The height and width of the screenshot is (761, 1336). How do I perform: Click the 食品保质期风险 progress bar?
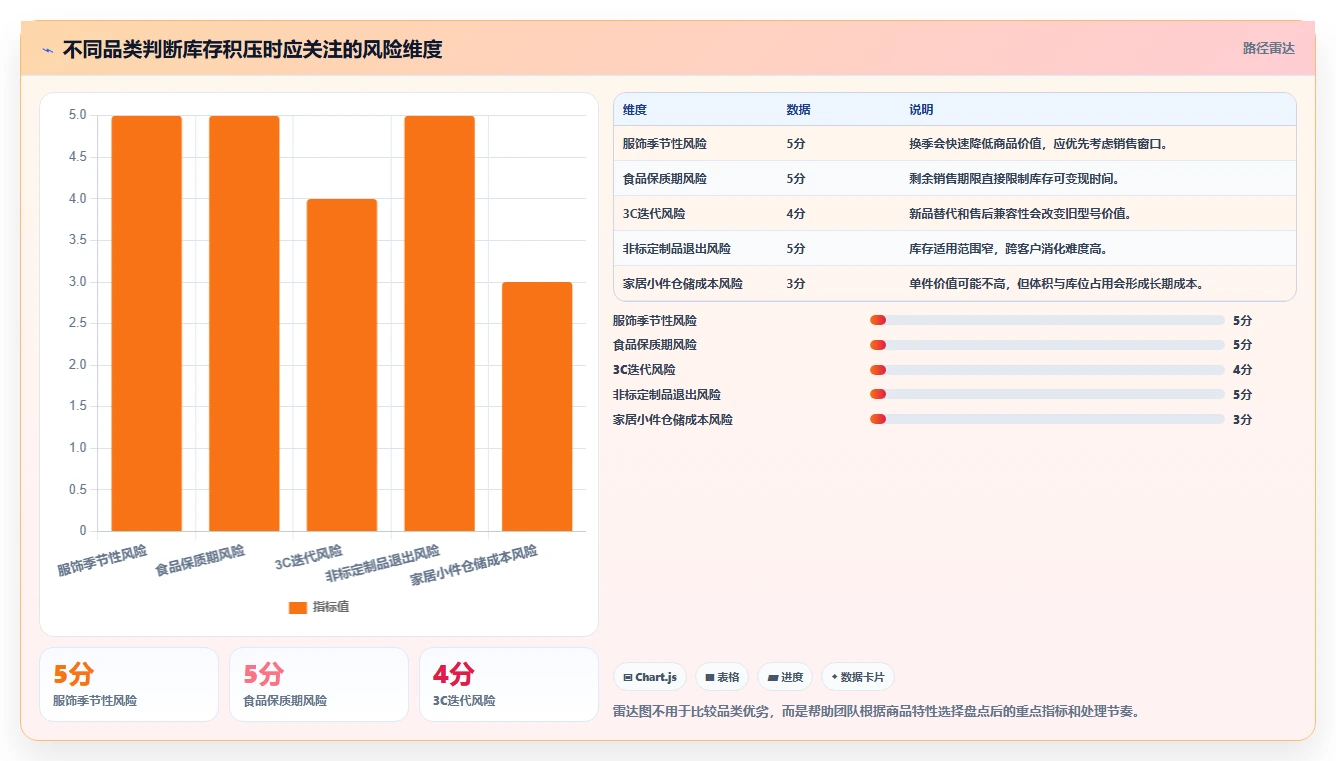(x=1047, y=345)
